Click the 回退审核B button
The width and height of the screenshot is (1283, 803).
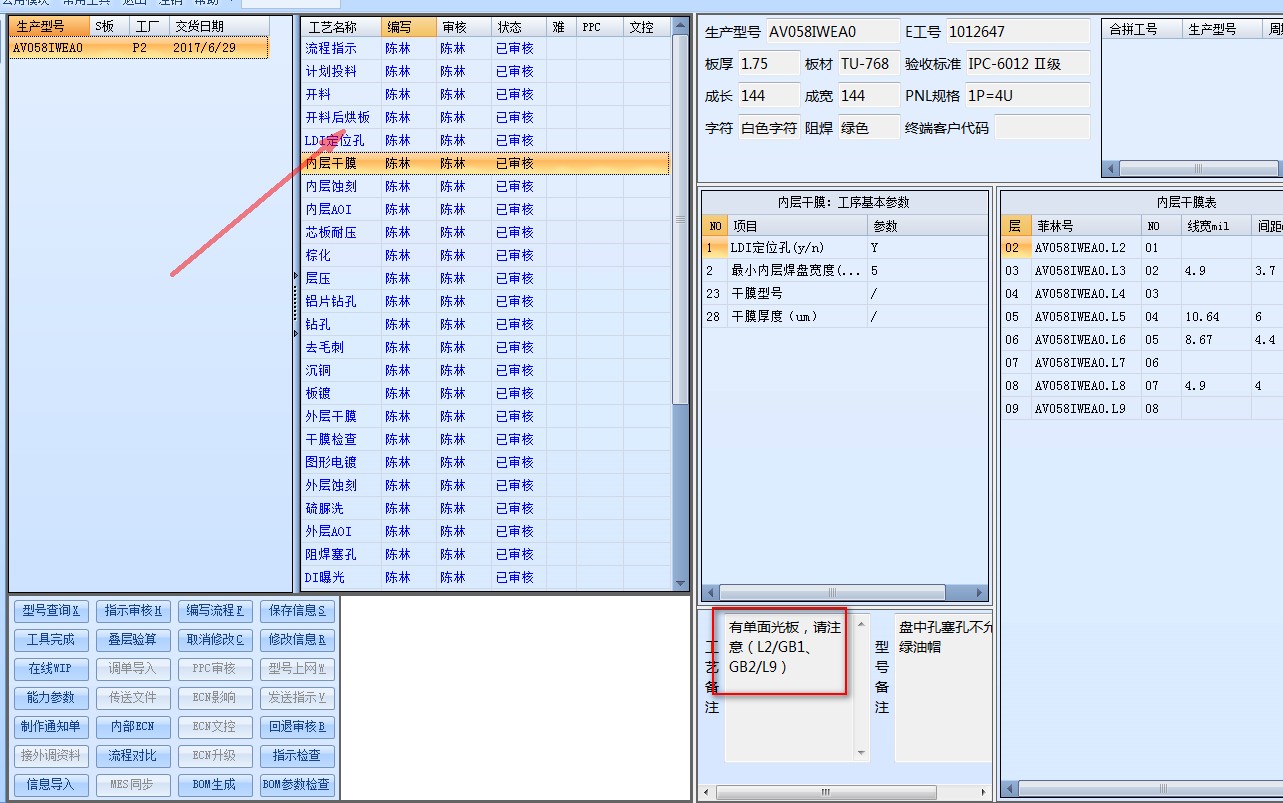coord(297,727)
